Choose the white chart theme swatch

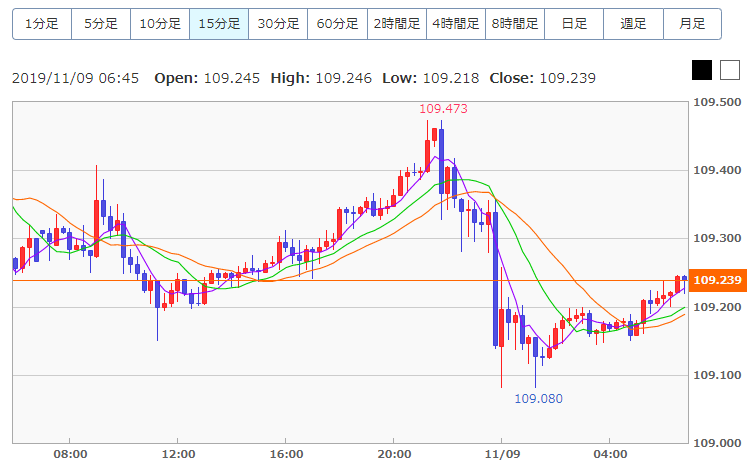[729, 70]
